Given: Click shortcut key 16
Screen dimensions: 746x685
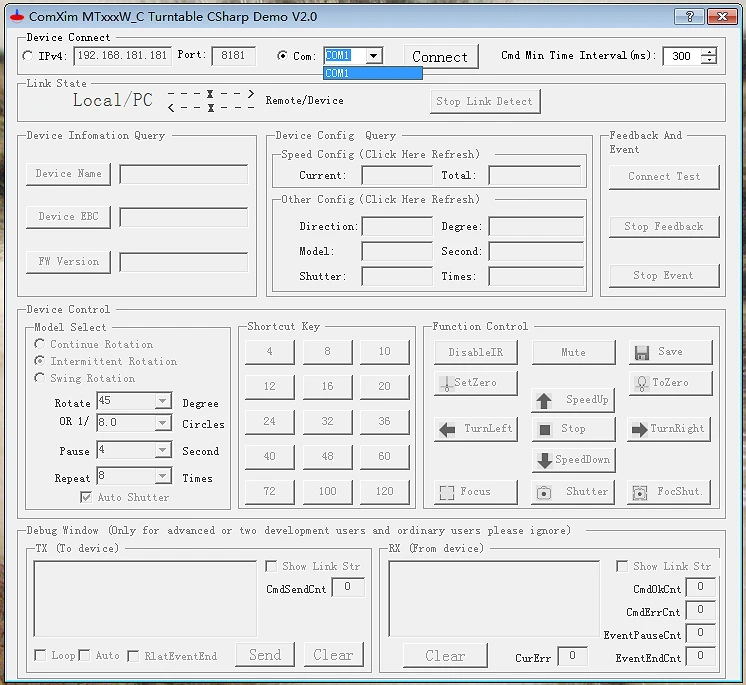Looking at the screenshot, I should coord(327,387).
